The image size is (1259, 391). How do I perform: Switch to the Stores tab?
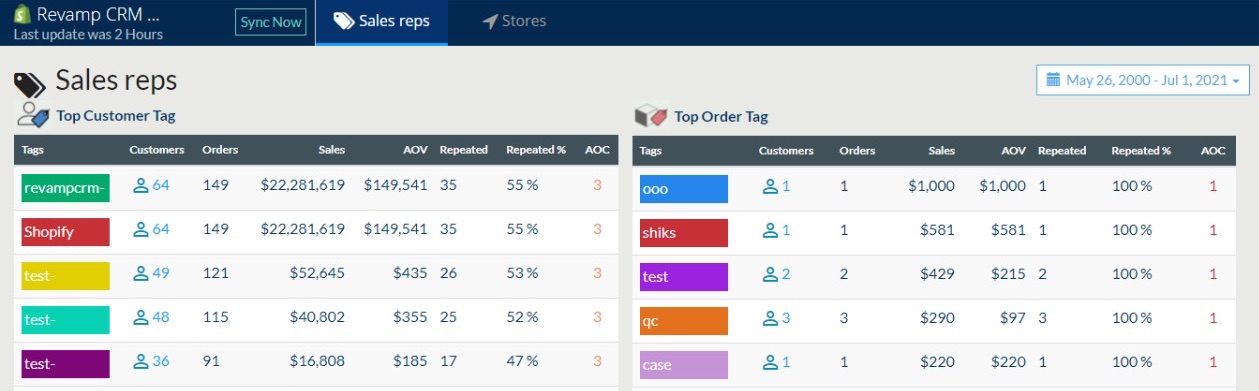[x=514, y=21]
